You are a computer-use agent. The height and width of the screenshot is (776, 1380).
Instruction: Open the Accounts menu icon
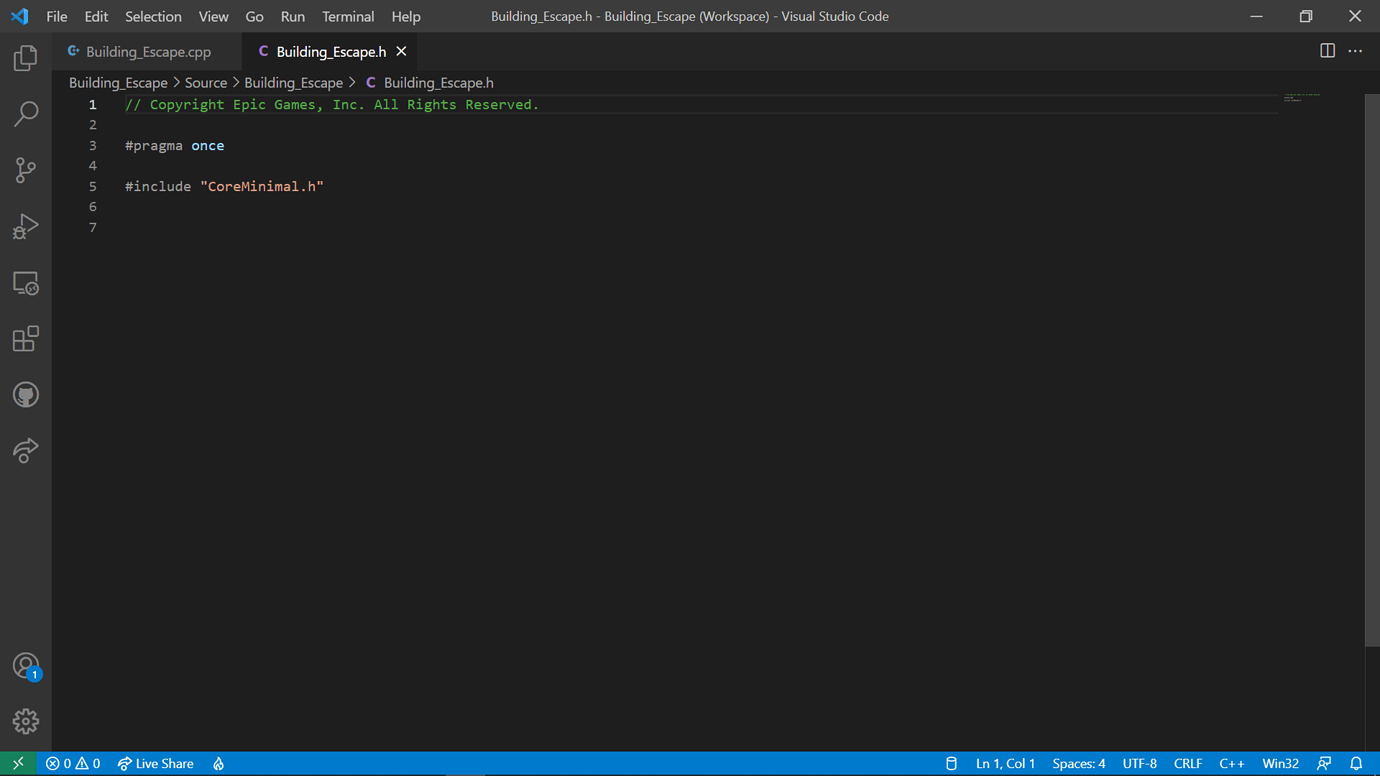coord(26,666)
